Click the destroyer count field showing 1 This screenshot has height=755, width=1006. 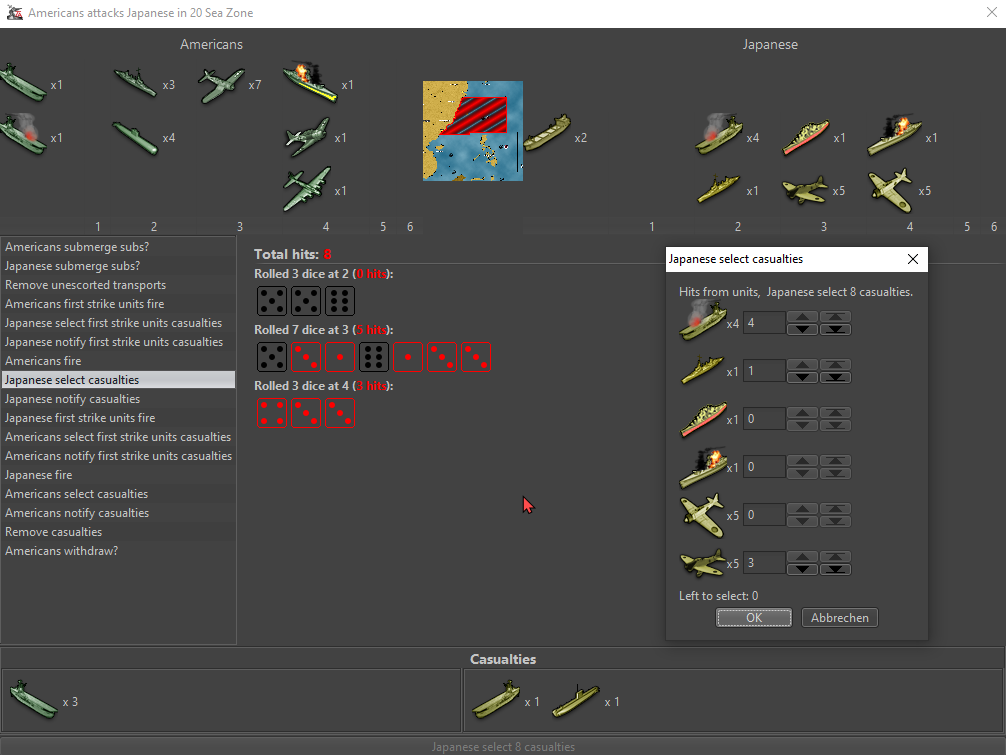[764, 371]
